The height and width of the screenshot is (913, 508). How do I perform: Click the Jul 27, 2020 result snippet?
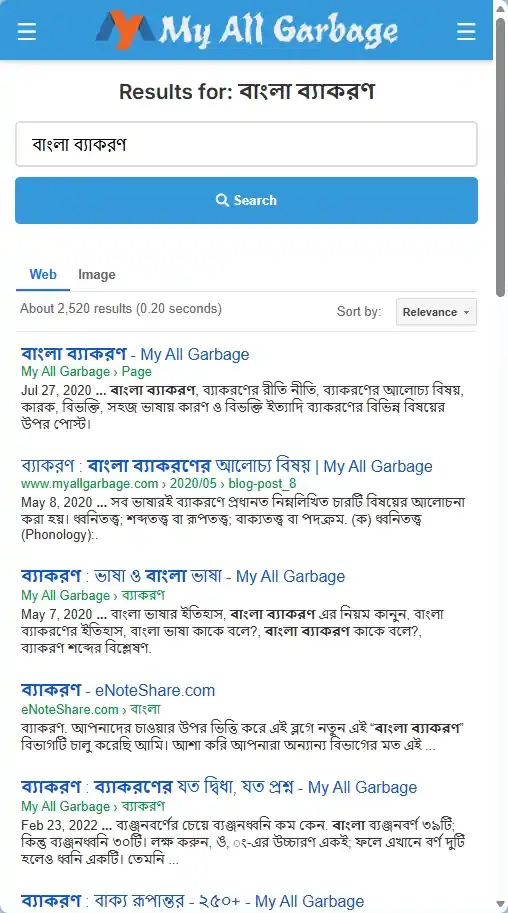click(242, 406)
